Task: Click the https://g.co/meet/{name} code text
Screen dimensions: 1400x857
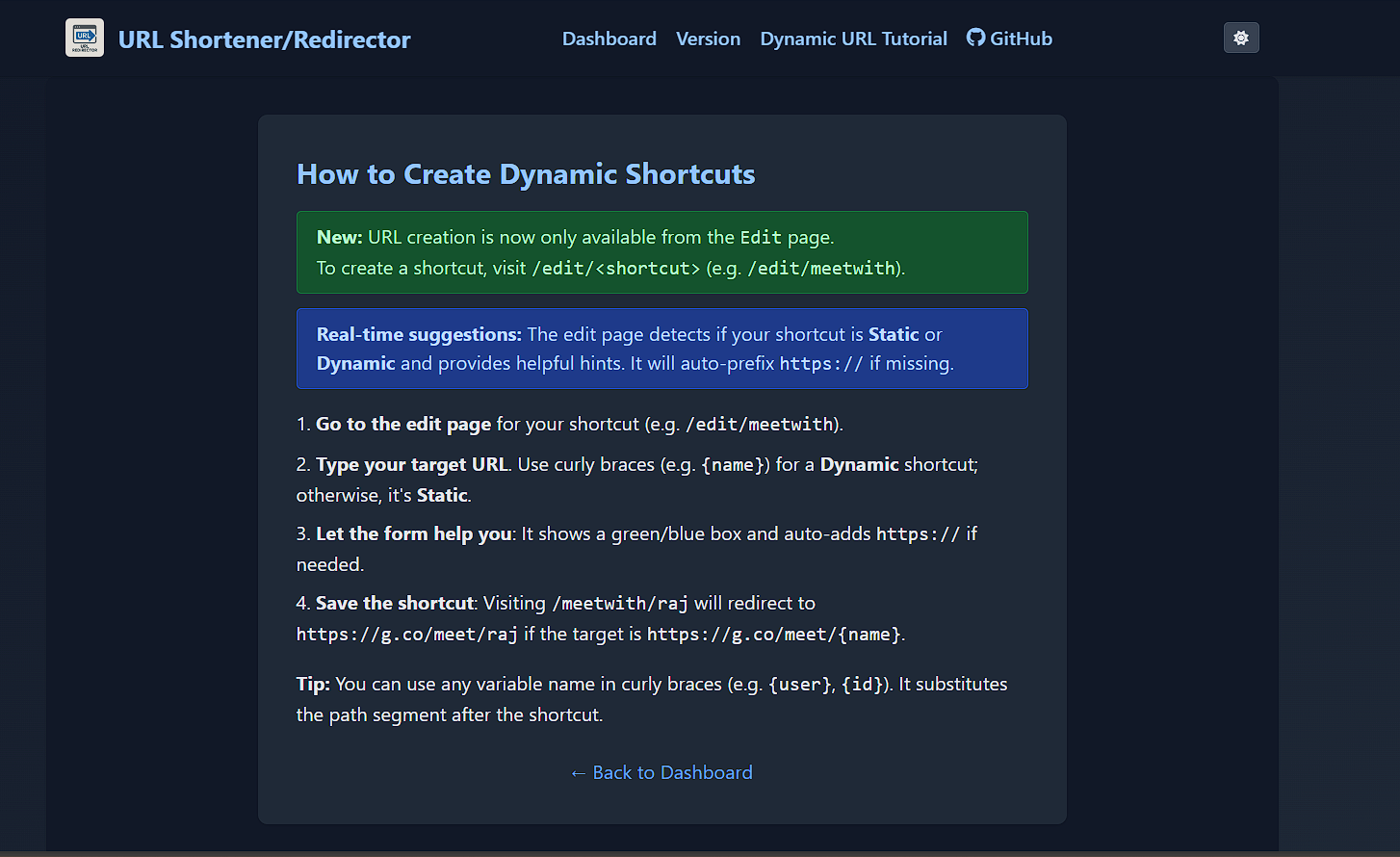Action: [x=774, y=634]
